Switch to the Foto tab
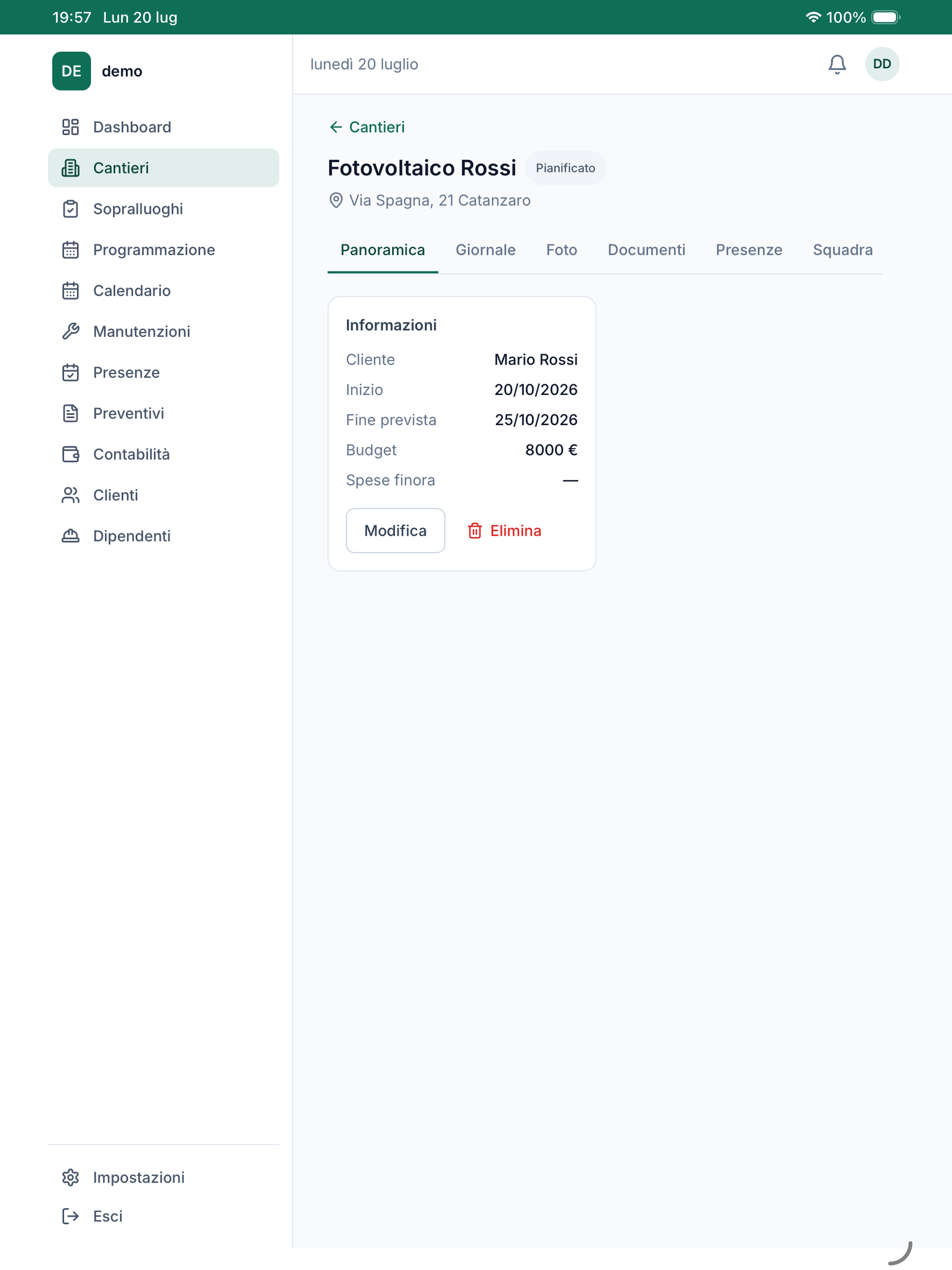The image size is (952, 1270). coord(561,250)
